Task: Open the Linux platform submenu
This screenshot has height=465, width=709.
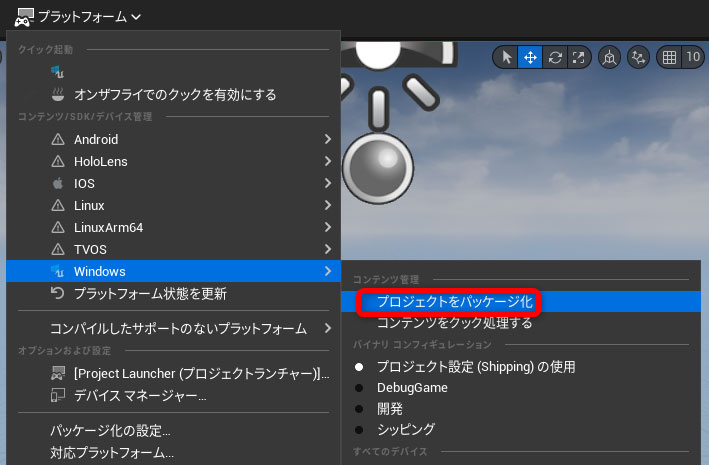Action: pos(173,205)
